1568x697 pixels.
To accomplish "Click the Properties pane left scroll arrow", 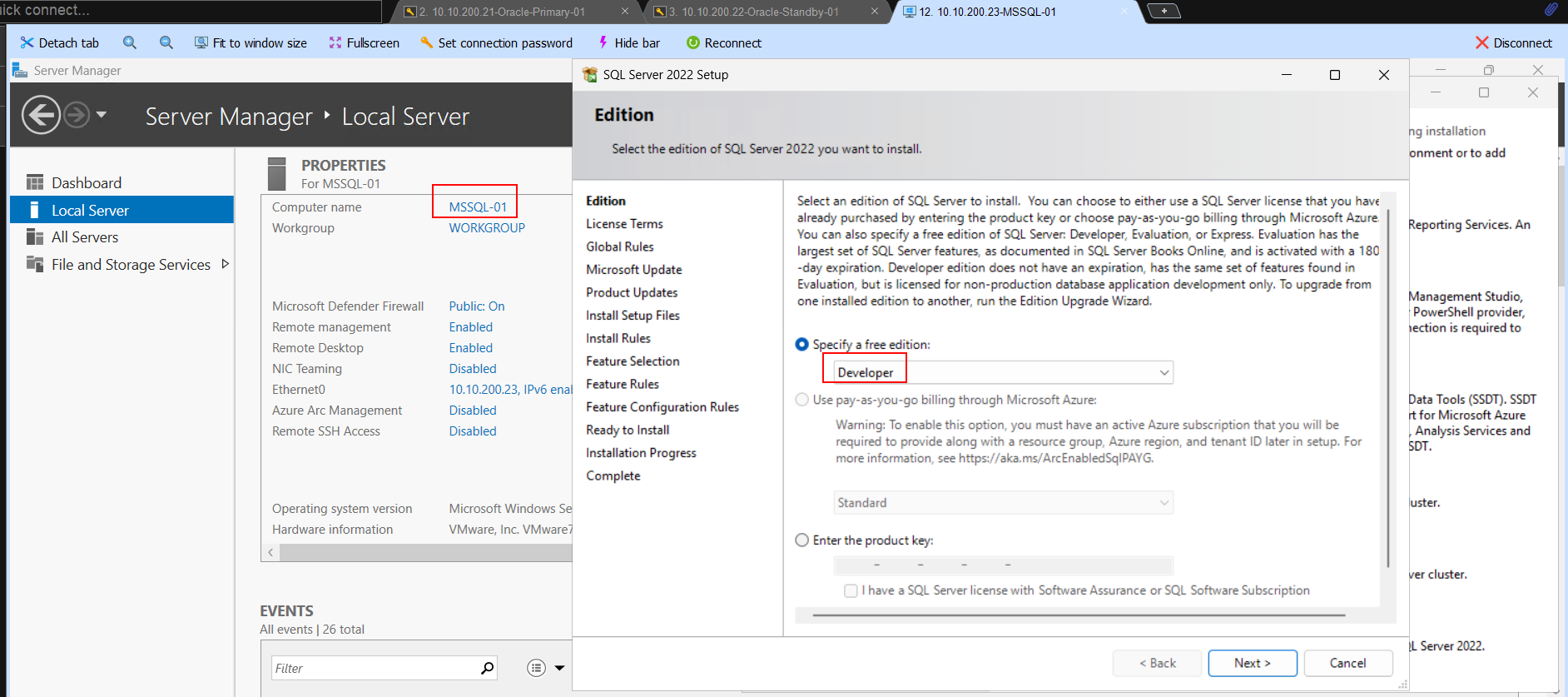I will click(270, 552).
